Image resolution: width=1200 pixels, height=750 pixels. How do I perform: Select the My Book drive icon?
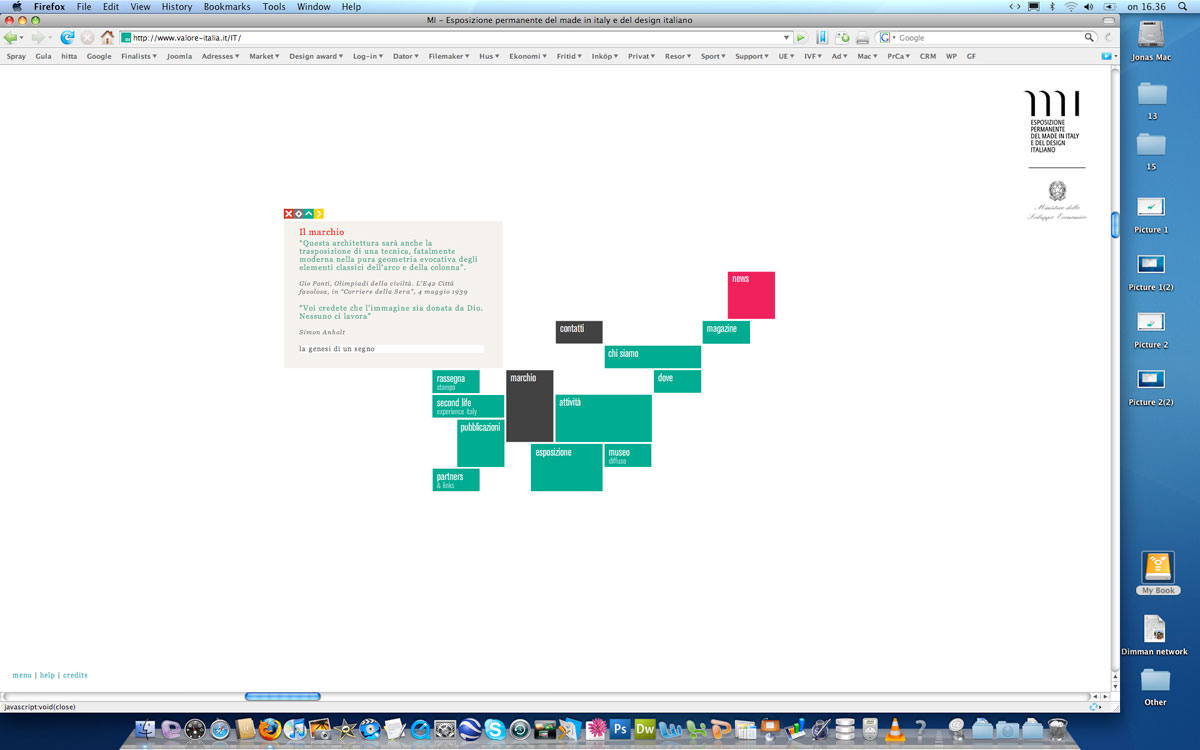click(x=1159, y=572)
